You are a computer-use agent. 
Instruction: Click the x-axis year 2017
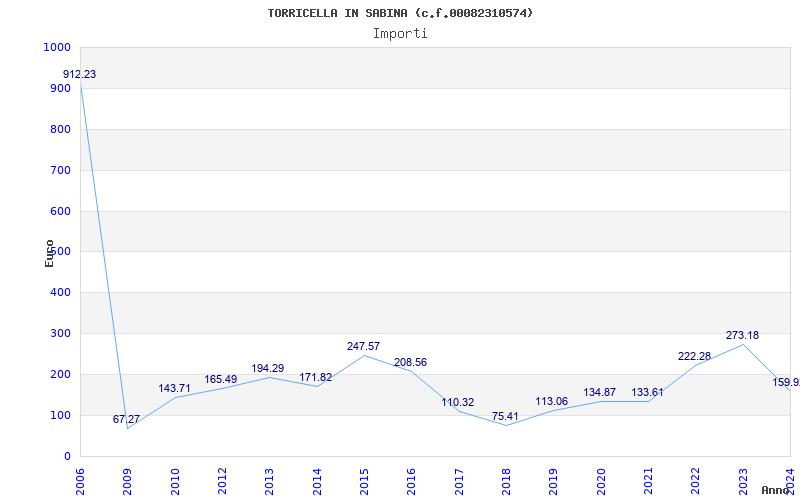point(459,482)
